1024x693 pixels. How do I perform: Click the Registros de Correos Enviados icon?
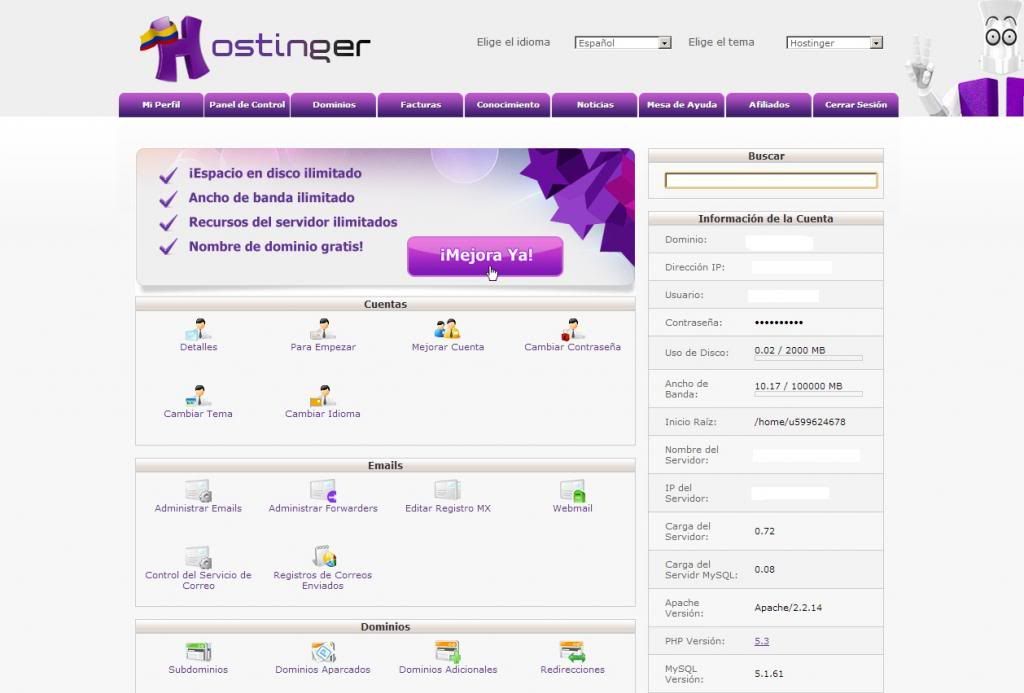click(x=324, y=556)
